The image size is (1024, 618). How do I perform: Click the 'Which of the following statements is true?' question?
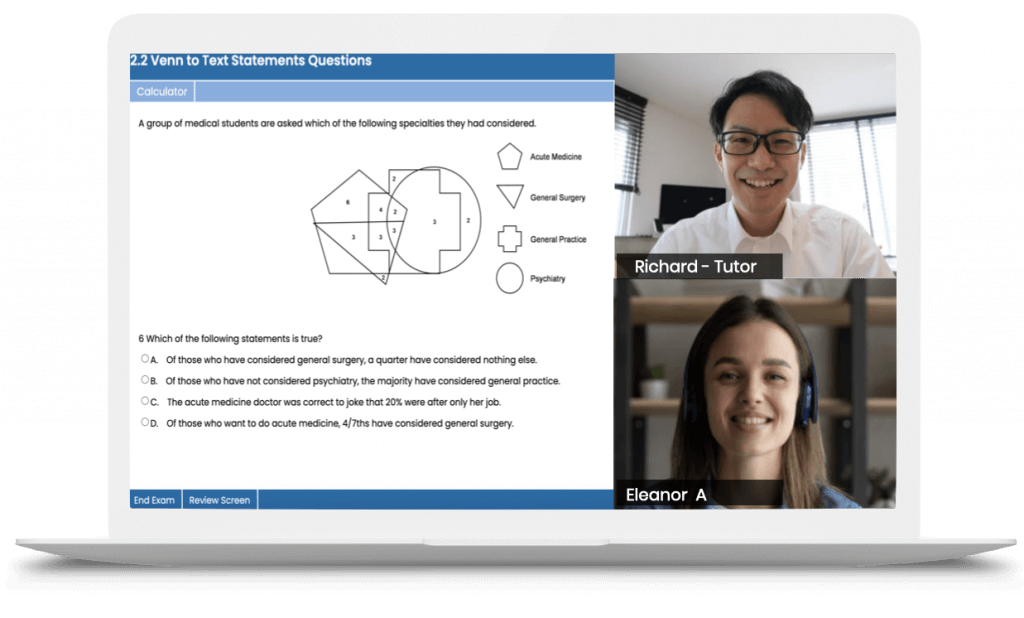coord(230,338)
